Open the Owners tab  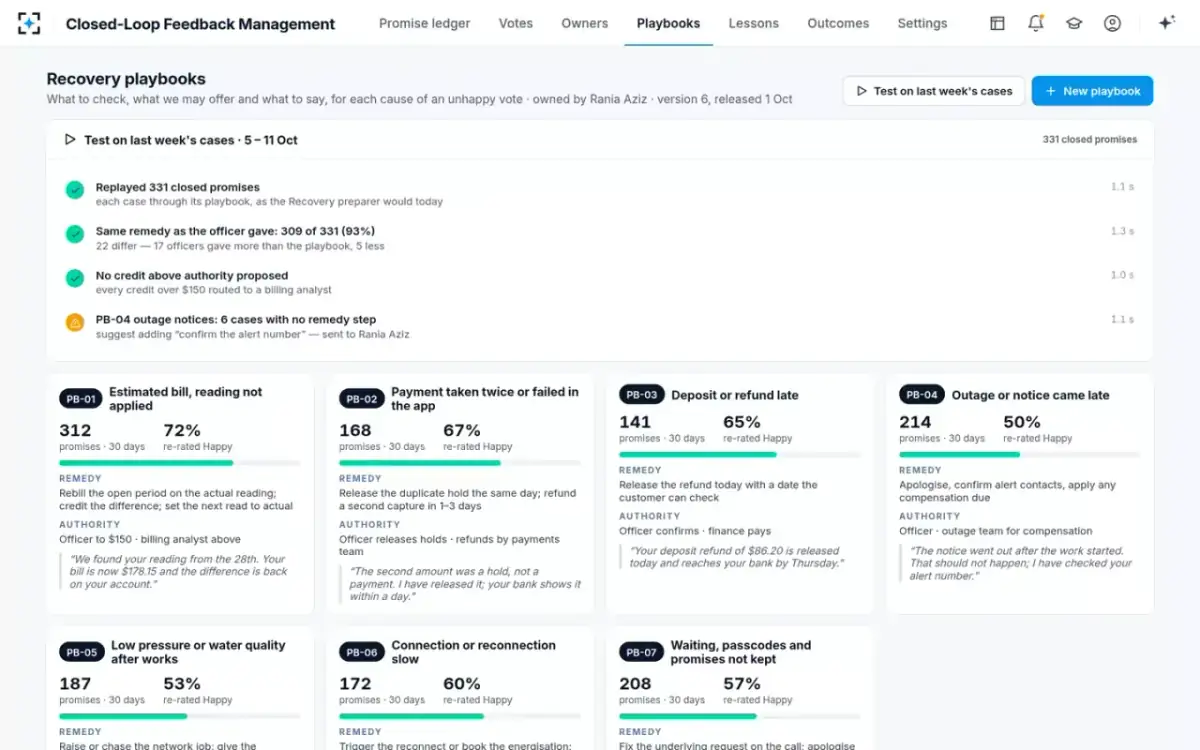[585, 23]
